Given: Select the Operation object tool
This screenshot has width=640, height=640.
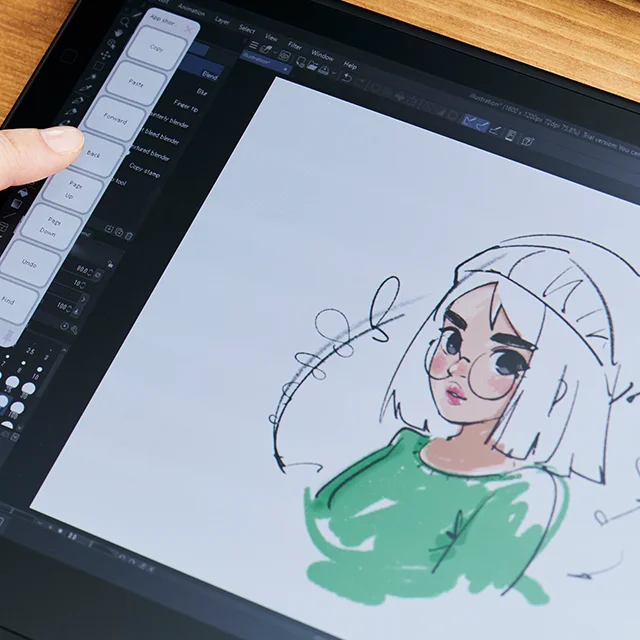Looking at the screenshot, I should point(111,43).
